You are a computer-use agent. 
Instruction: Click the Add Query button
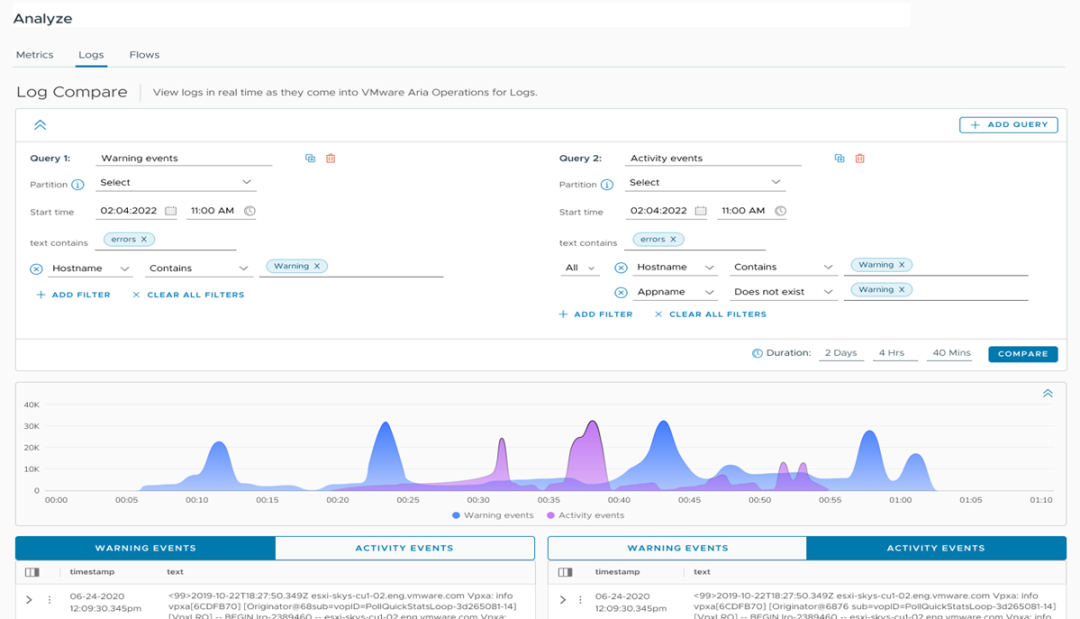coord(1008,125)
